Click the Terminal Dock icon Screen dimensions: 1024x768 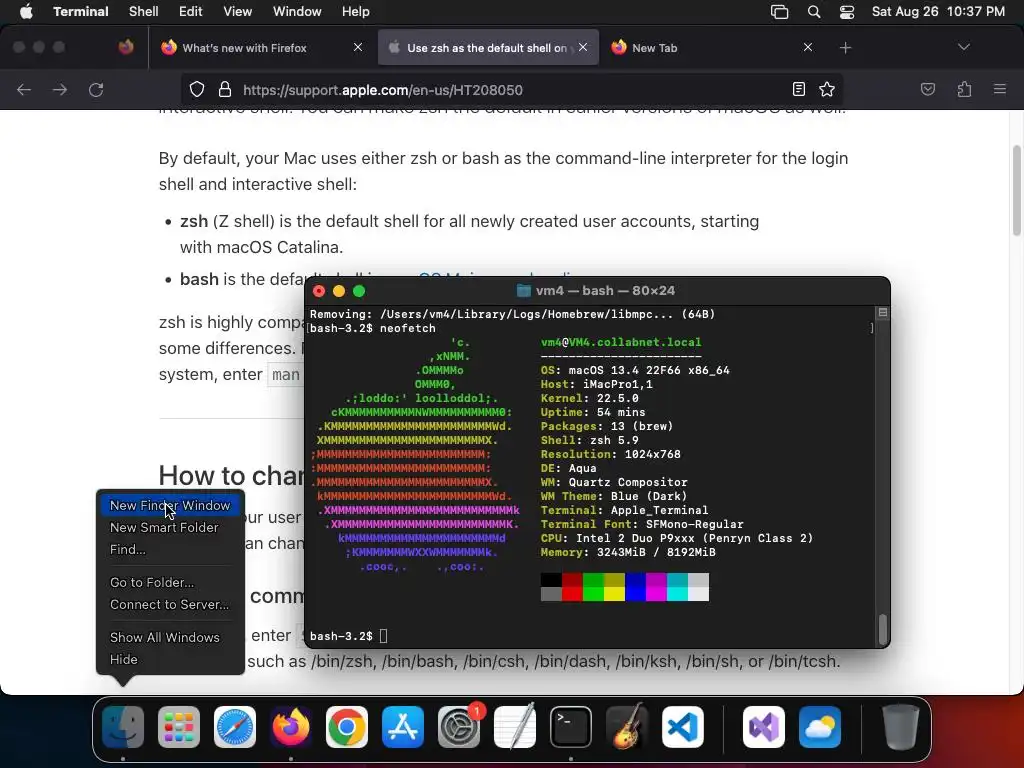point(571,727)
